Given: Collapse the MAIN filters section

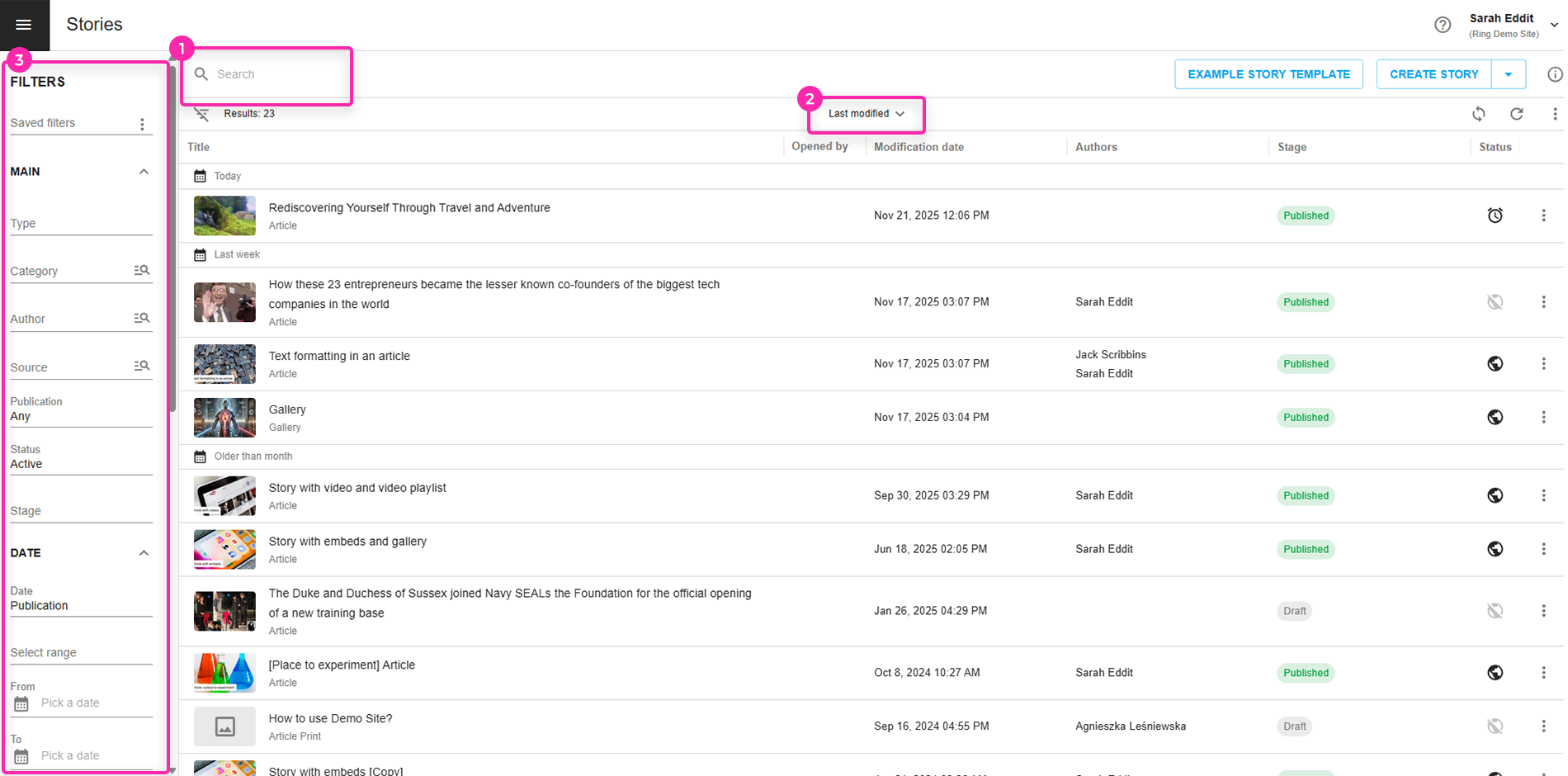Looking at the screenshot, I should point(144,172).
